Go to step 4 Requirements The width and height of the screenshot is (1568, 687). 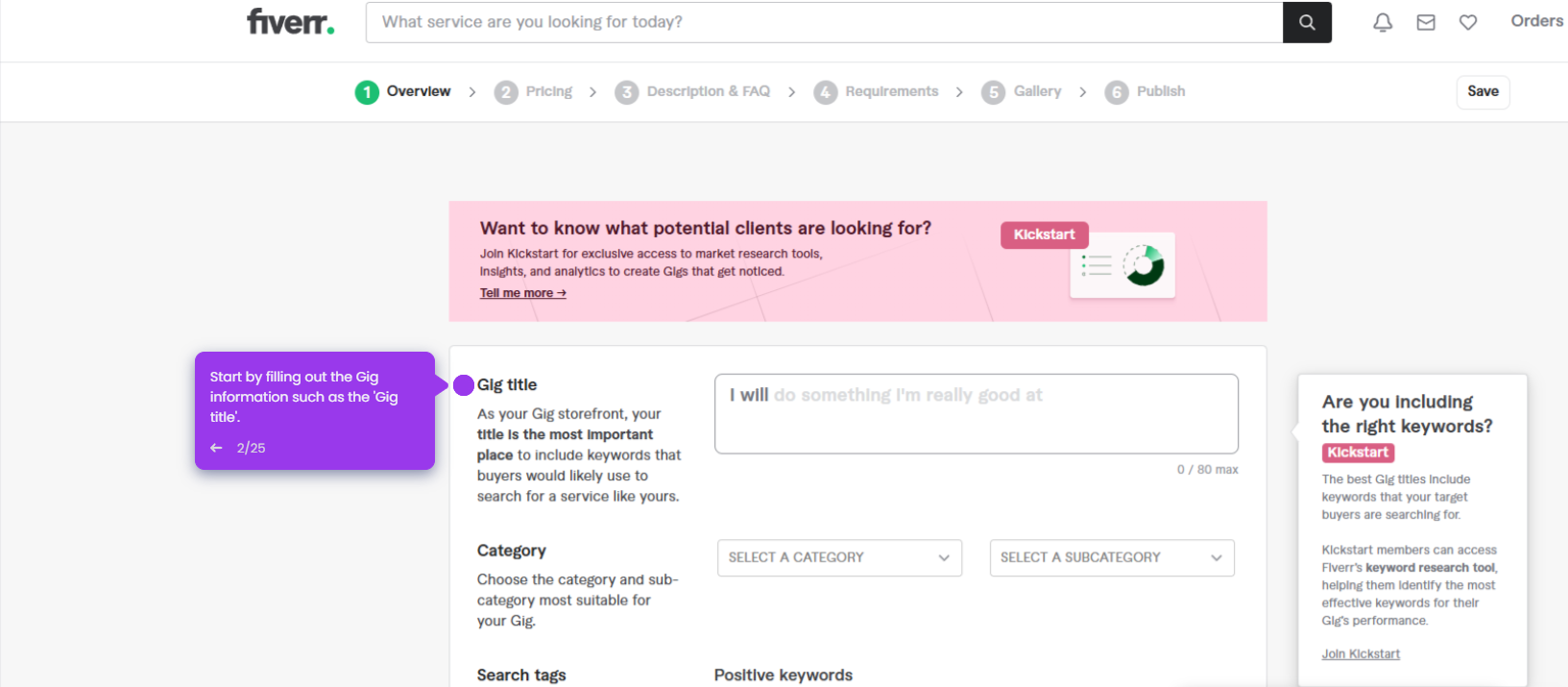pos(876,91)
